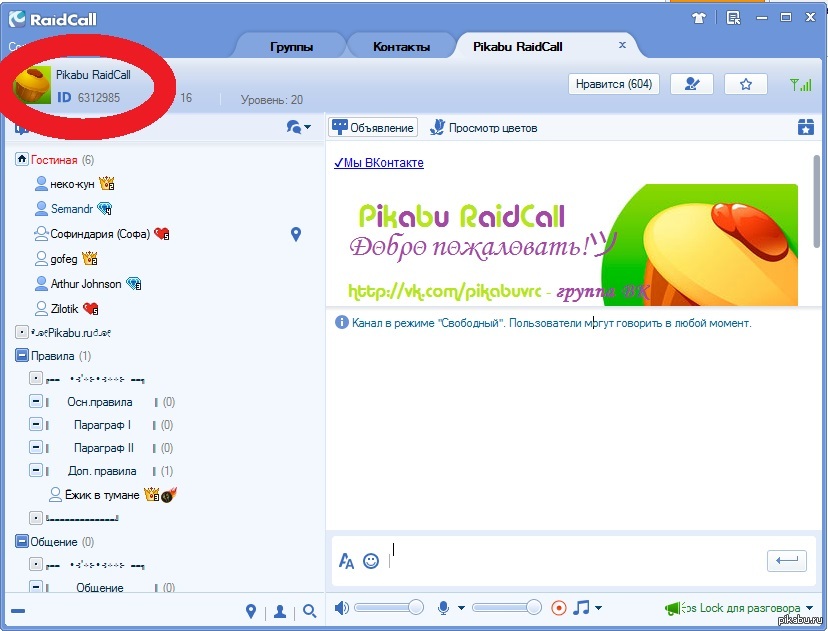Click the music note karaoke icon
The width and height of the screenshot is (828, 631).
point(581,607)
